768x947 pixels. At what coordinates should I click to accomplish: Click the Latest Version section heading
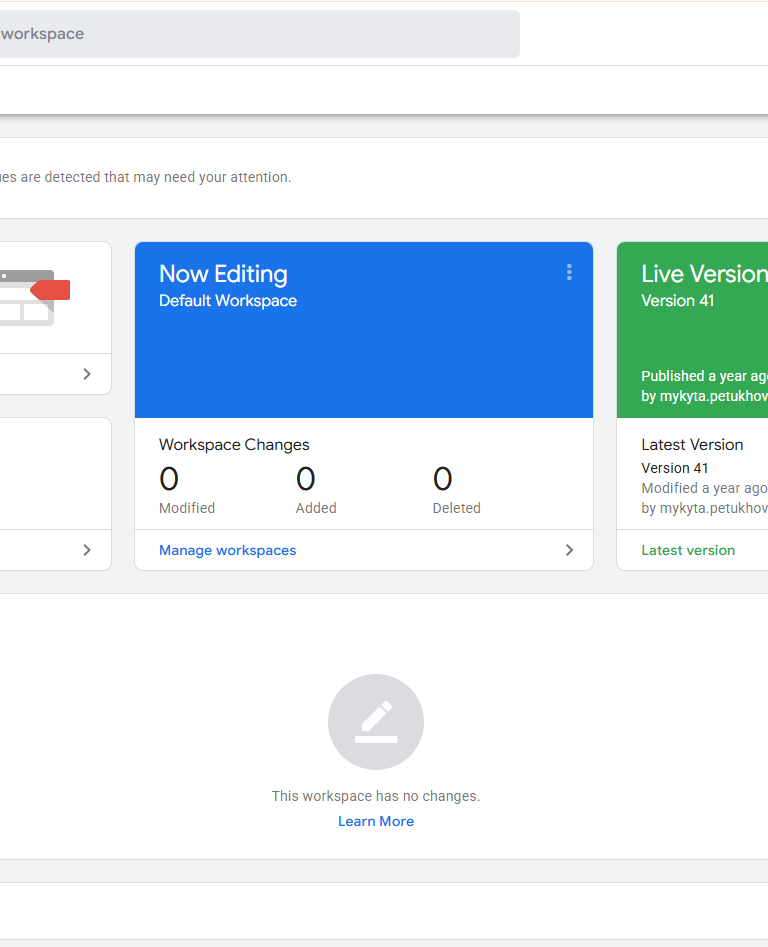692,445
